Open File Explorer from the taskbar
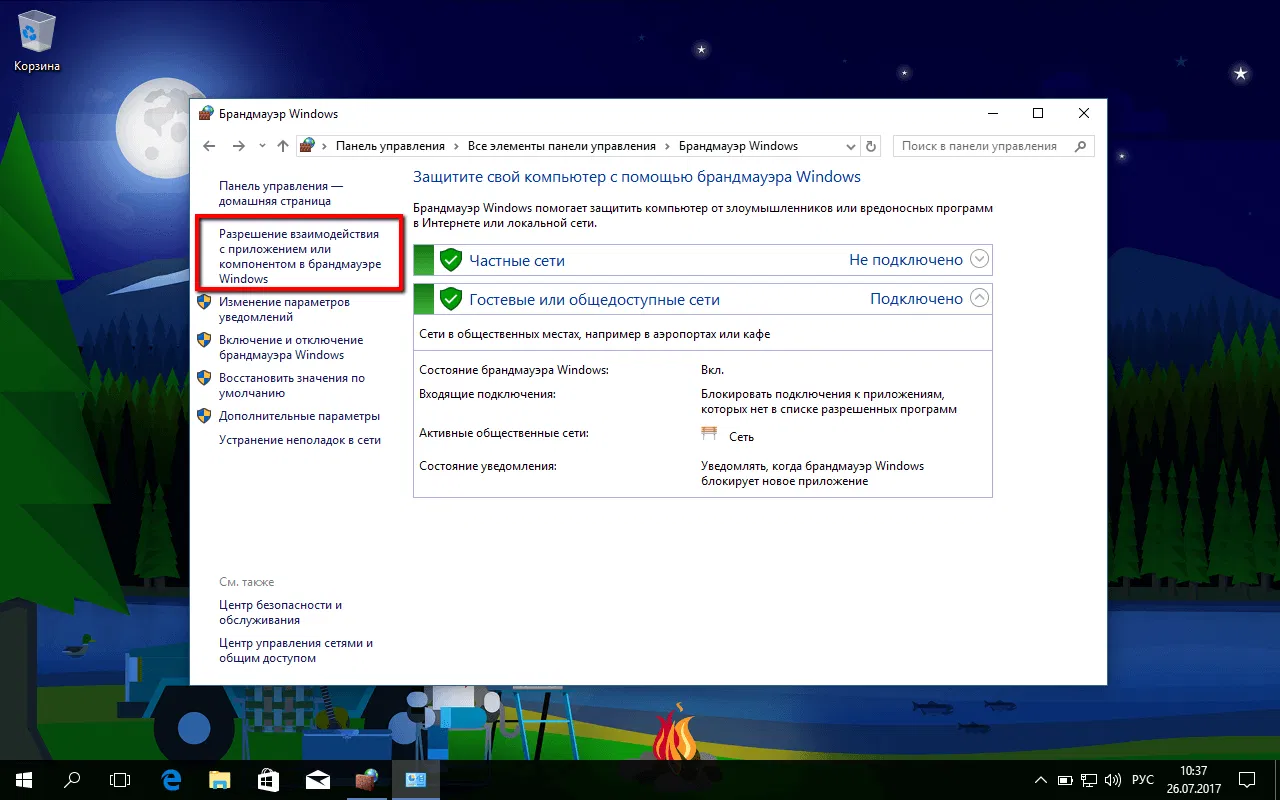Screen dimensions: 1280x800 (219, 779)
